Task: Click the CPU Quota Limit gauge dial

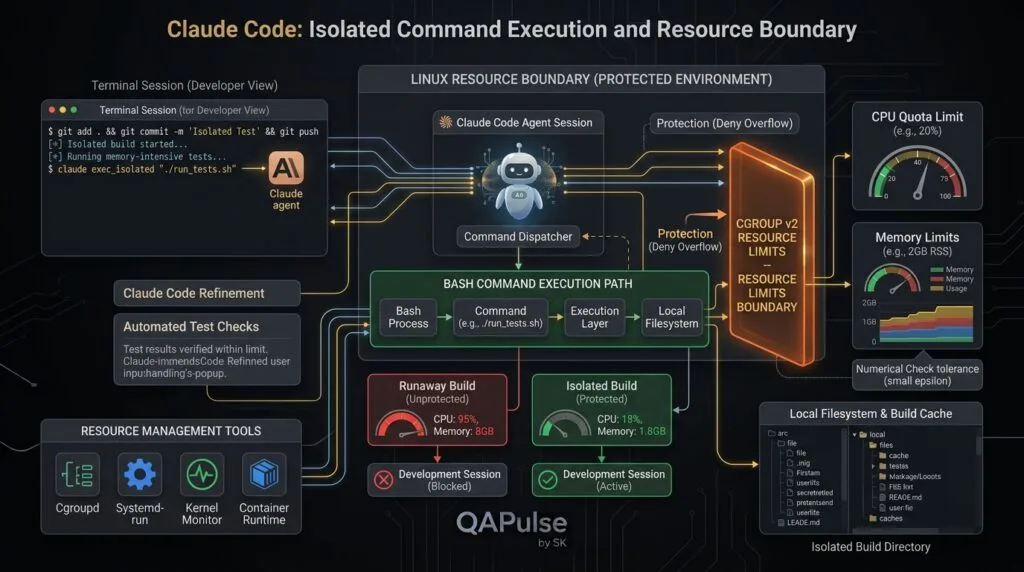Action: coord(917,173)
